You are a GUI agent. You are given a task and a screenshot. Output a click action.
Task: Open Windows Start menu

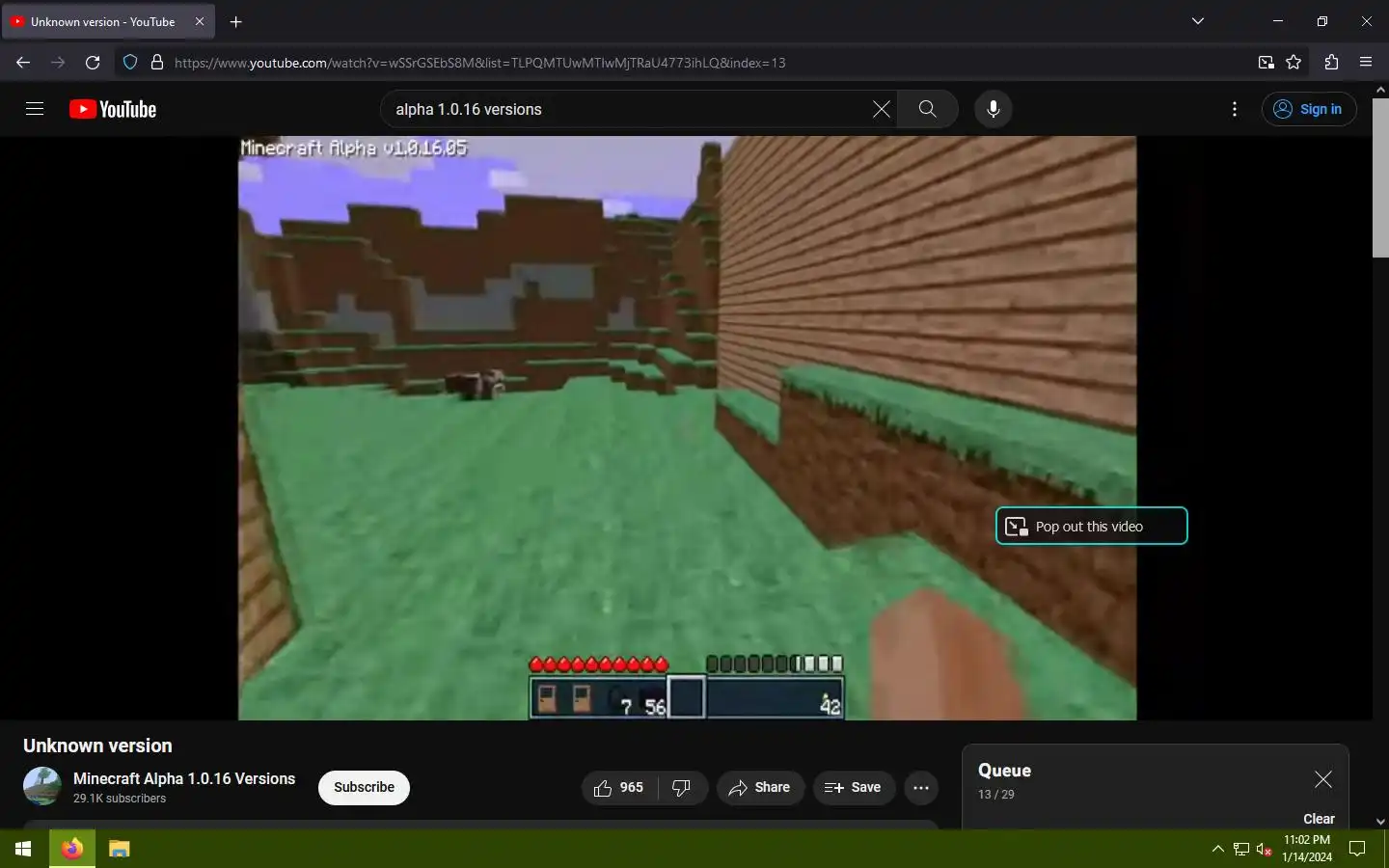23,849
